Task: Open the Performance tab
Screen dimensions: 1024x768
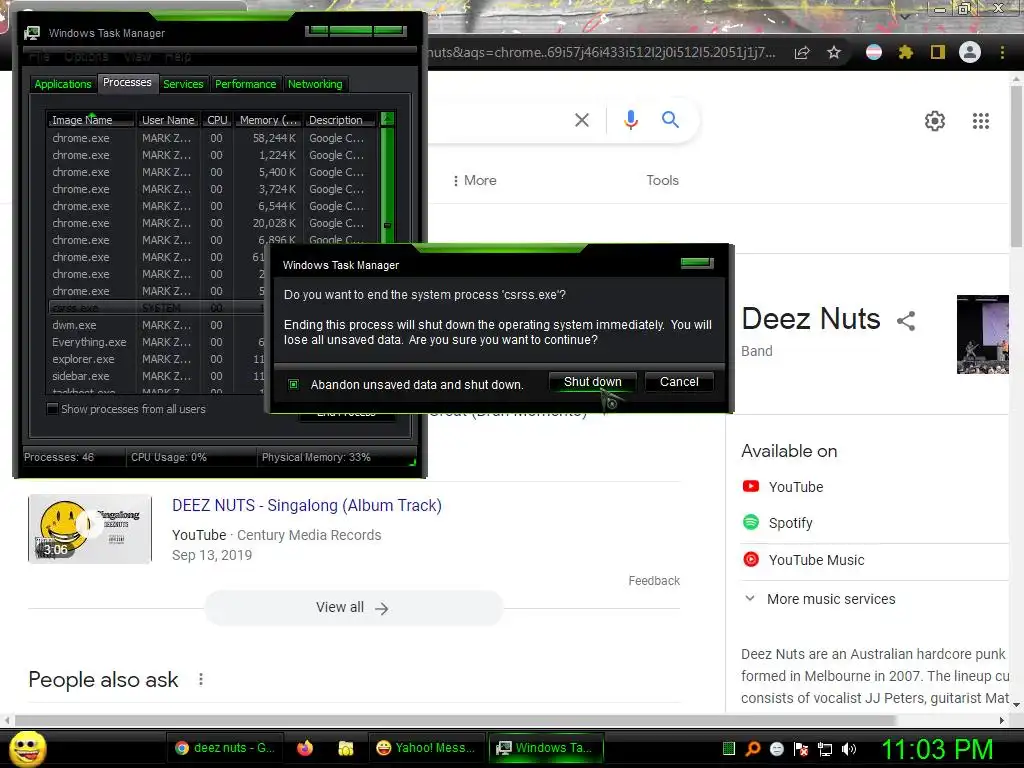Action: [x=246, y=84]
